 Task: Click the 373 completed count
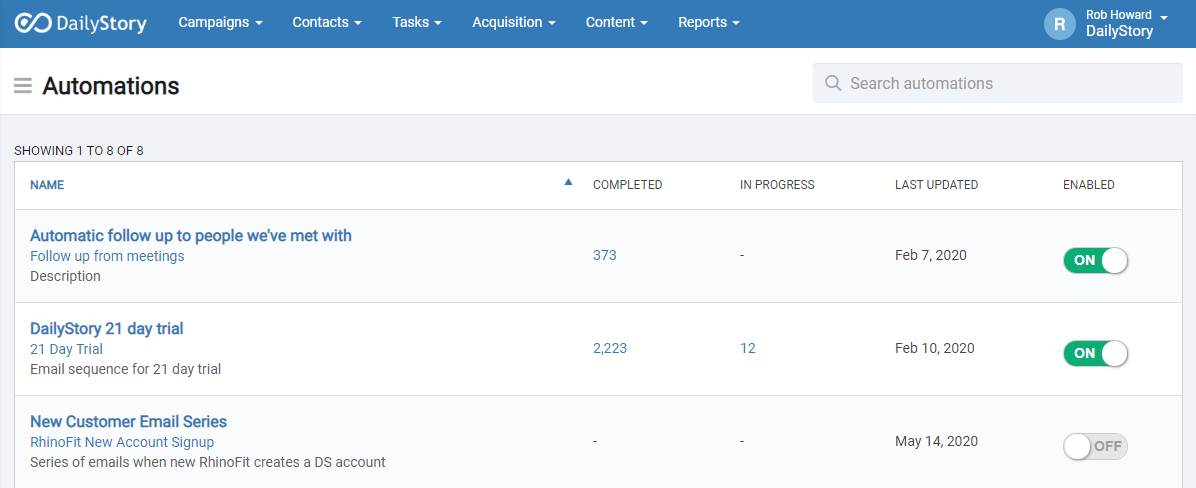pos(605,255)
